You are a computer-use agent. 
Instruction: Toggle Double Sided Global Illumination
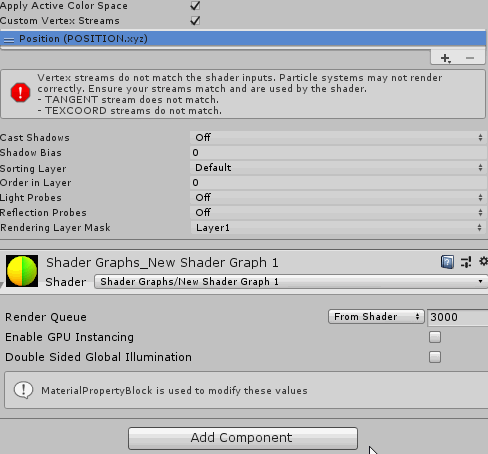435,357
